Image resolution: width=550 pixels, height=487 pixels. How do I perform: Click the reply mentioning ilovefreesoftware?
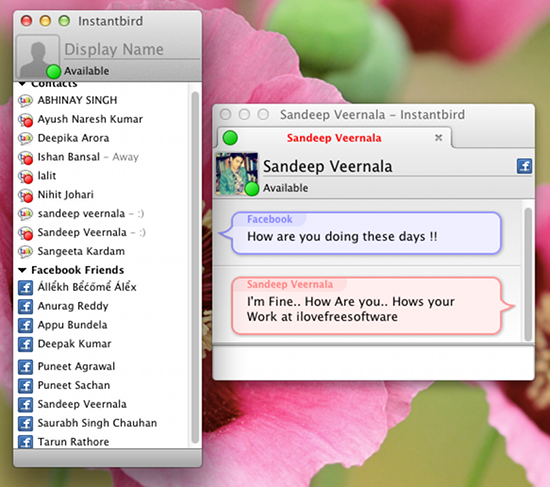click(x=351, y=309)
